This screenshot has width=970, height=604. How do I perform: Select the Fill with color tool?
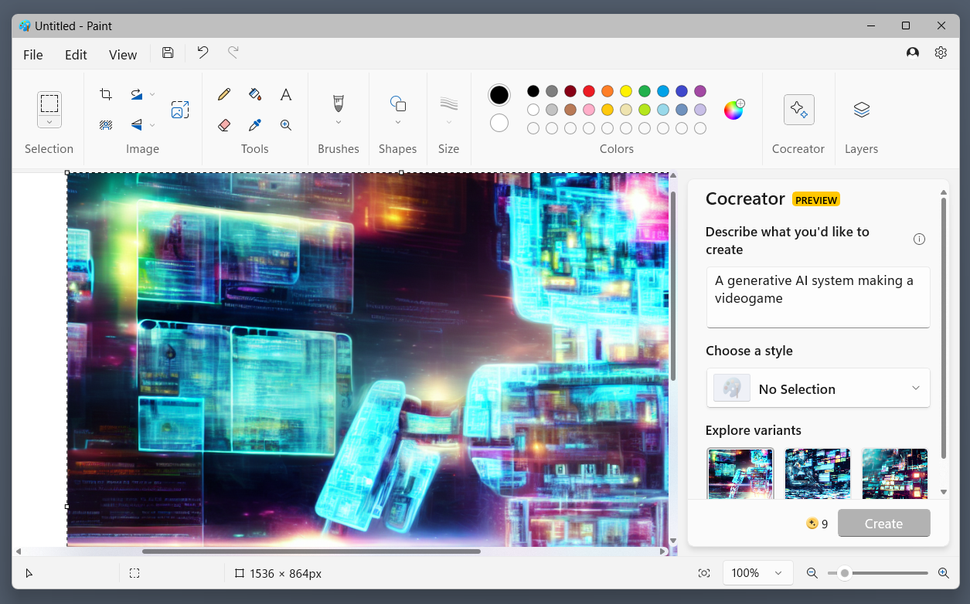(x=254, y=94)
